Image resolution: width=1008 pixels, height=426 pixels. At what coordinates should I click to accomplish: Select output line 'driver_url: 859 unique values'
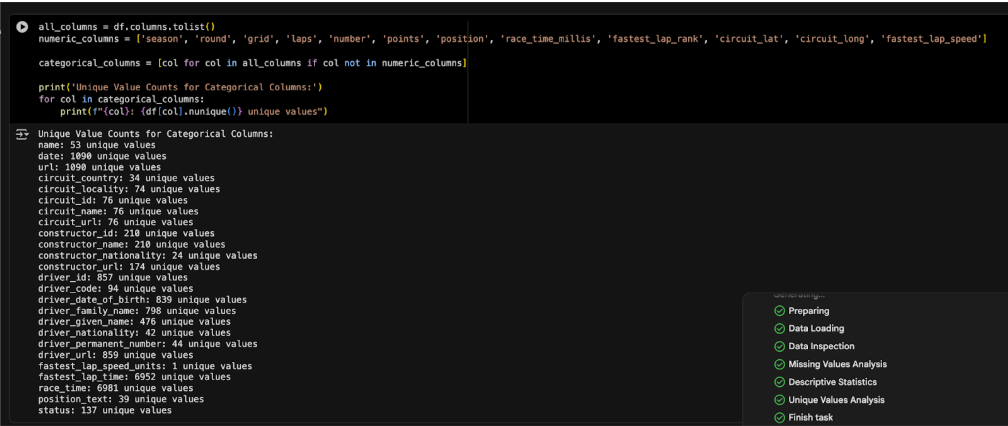click(x=116, y=355)
